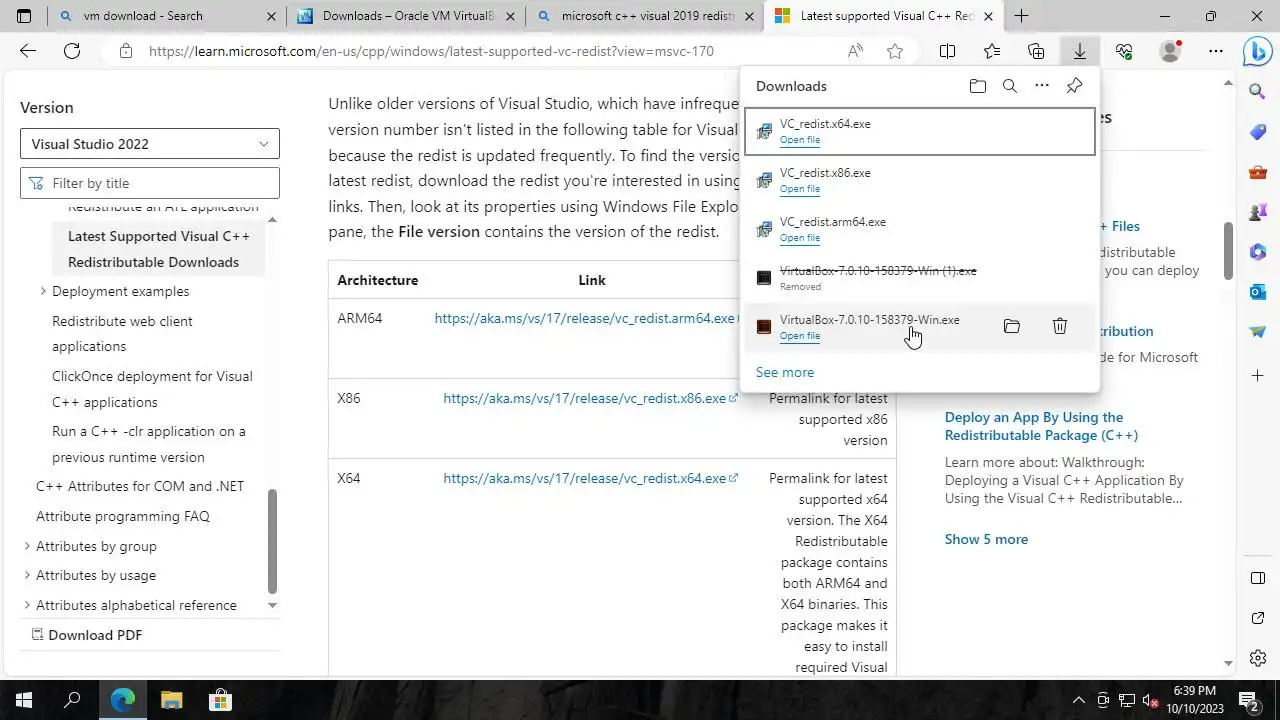
Task: Show hidden tray icons chevron
Action: tap(1078, 699)
